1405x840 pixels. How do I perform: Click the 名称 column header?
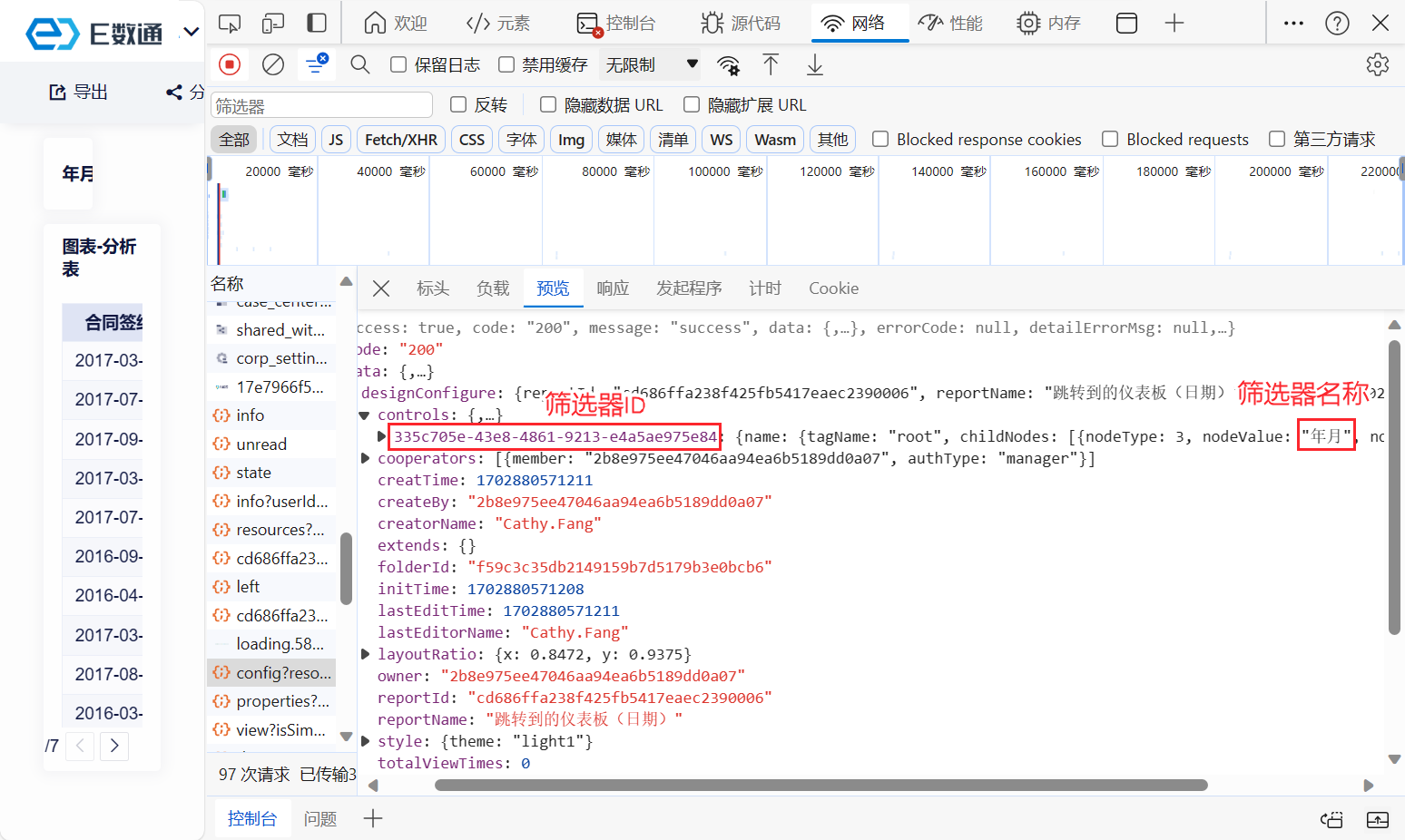(227, 283)
